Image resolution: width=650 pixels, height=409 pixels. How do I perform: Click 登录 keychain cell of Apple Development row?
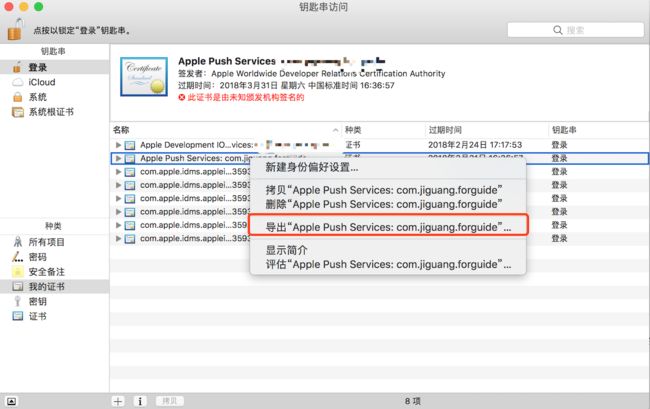coord(559,145)
